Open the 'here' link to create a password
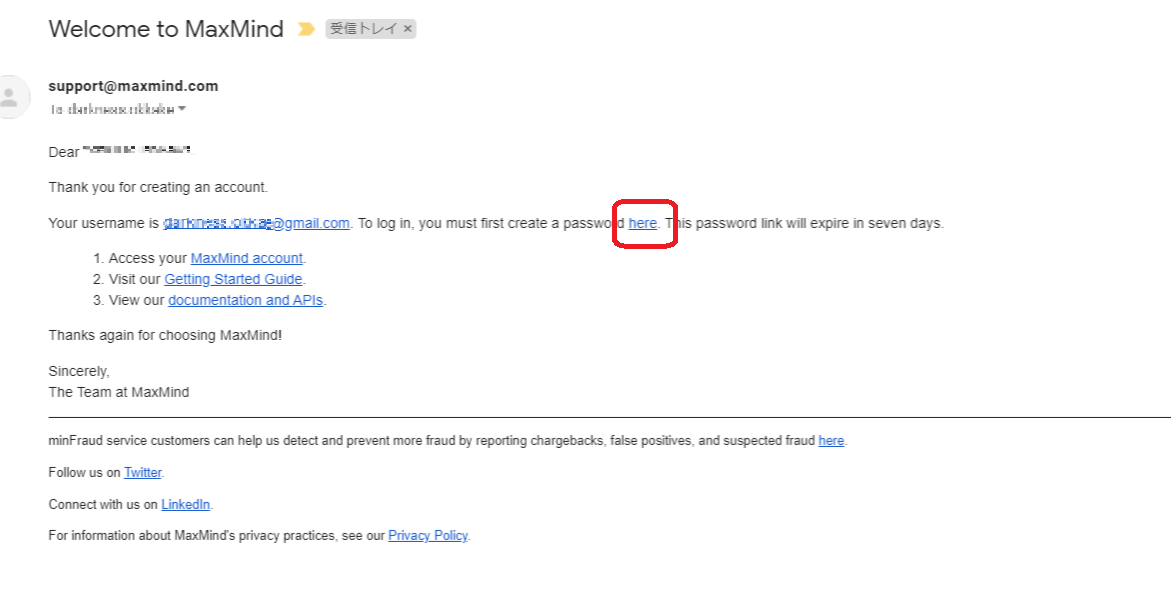Image resolution: width=1171 pixels, height=595 pixels. click(x=642, y=223)
